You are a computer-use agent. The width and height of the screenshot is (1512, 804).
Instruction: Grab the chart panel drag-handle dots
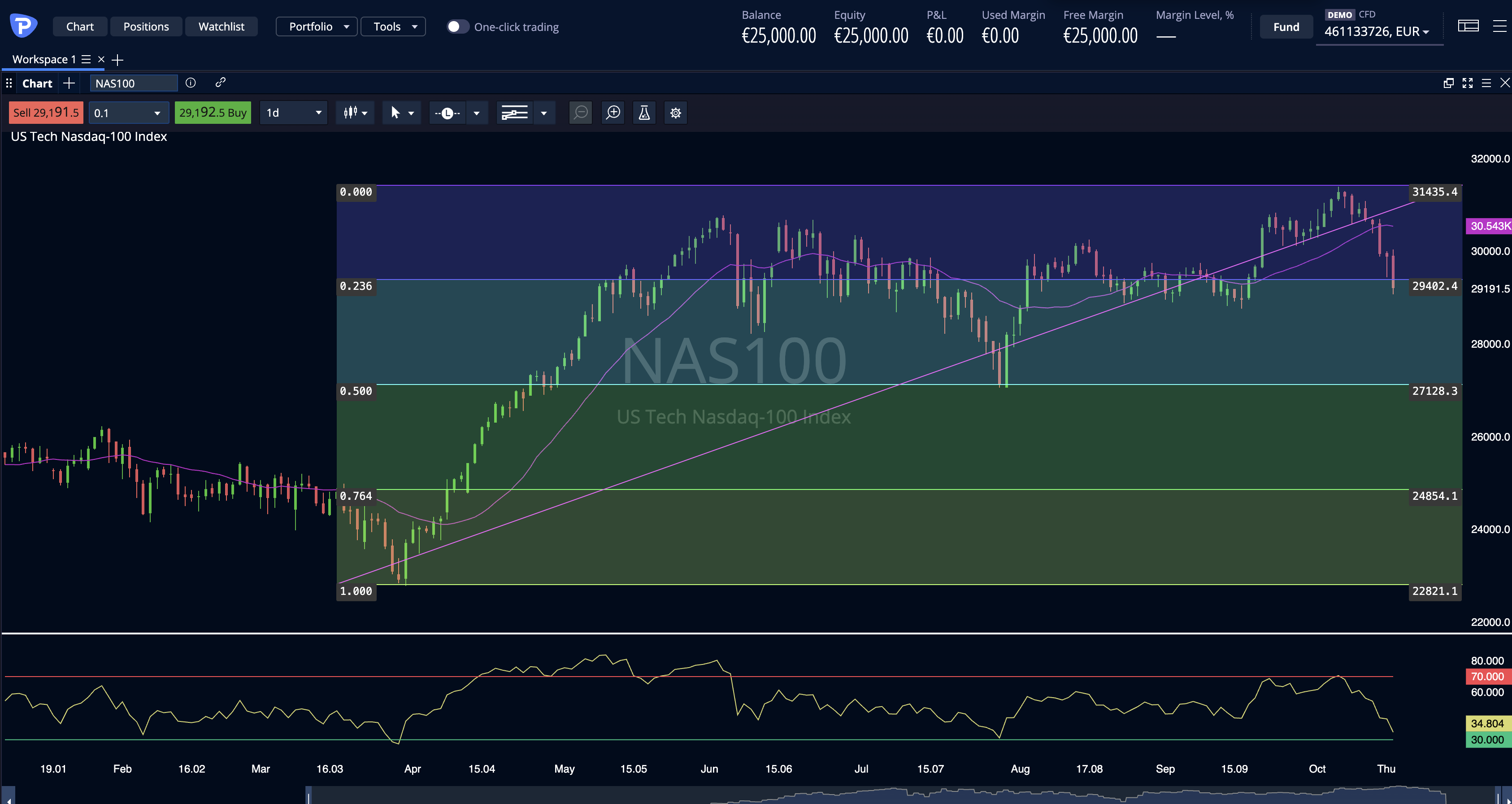click(9, 83)
